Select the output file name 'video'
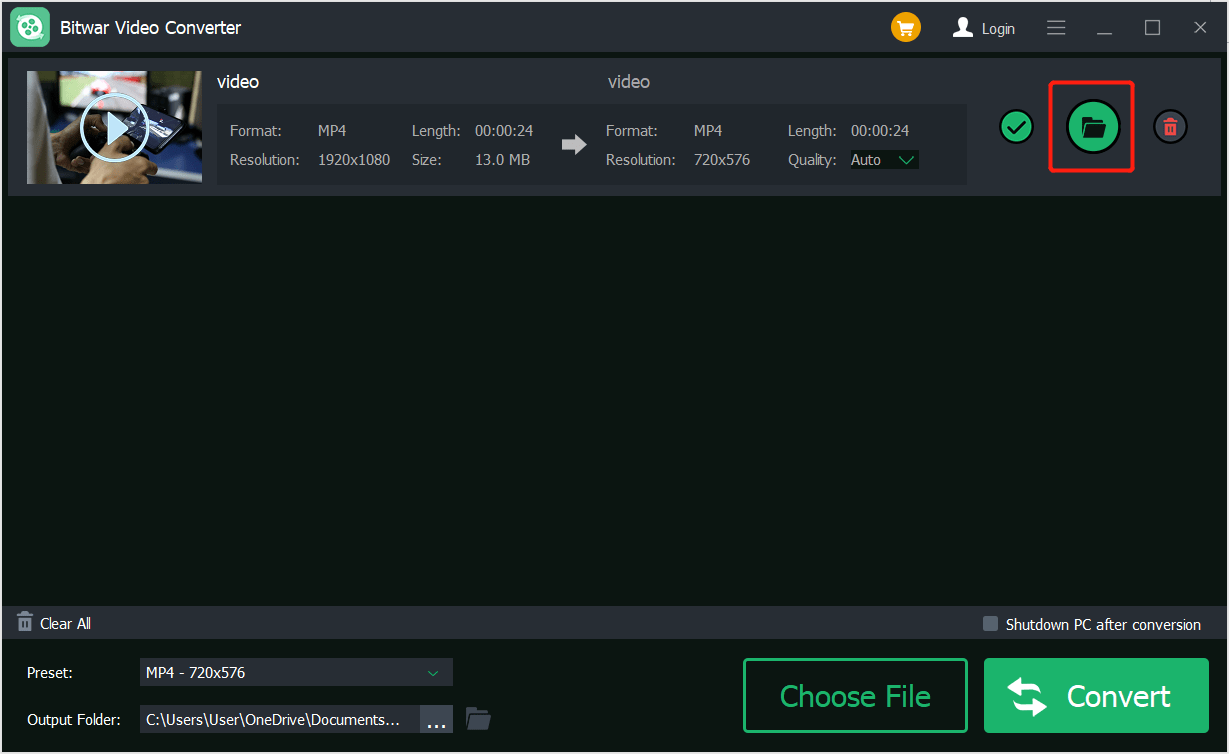This screenshot has width=1229, height=754. (629, 82)
